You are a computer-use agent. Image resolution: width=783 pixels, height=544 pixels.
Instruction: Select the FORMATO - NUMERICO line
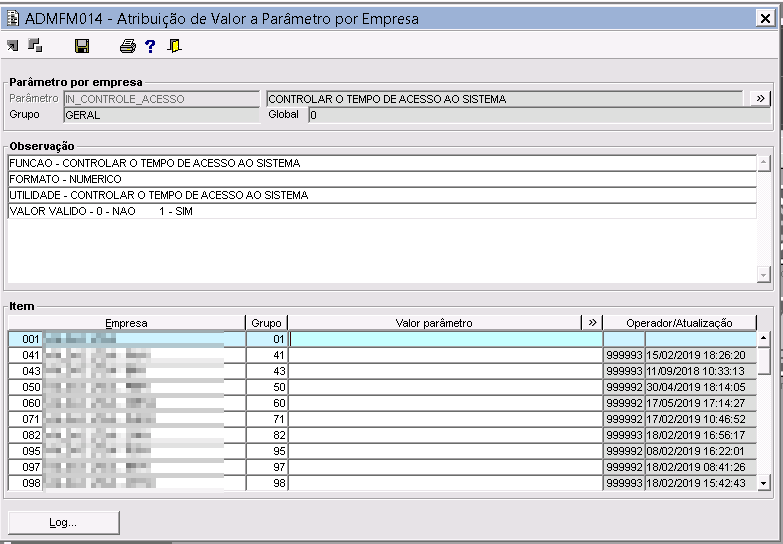tap(382, 179)
